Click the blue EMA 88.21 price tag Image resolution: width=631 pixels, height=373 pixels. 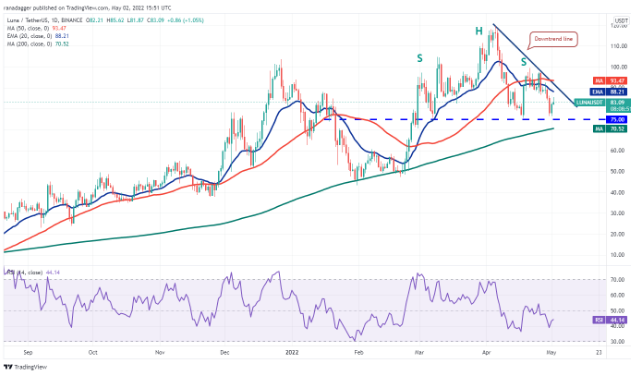pyautogui.click(x=610, y=92)
